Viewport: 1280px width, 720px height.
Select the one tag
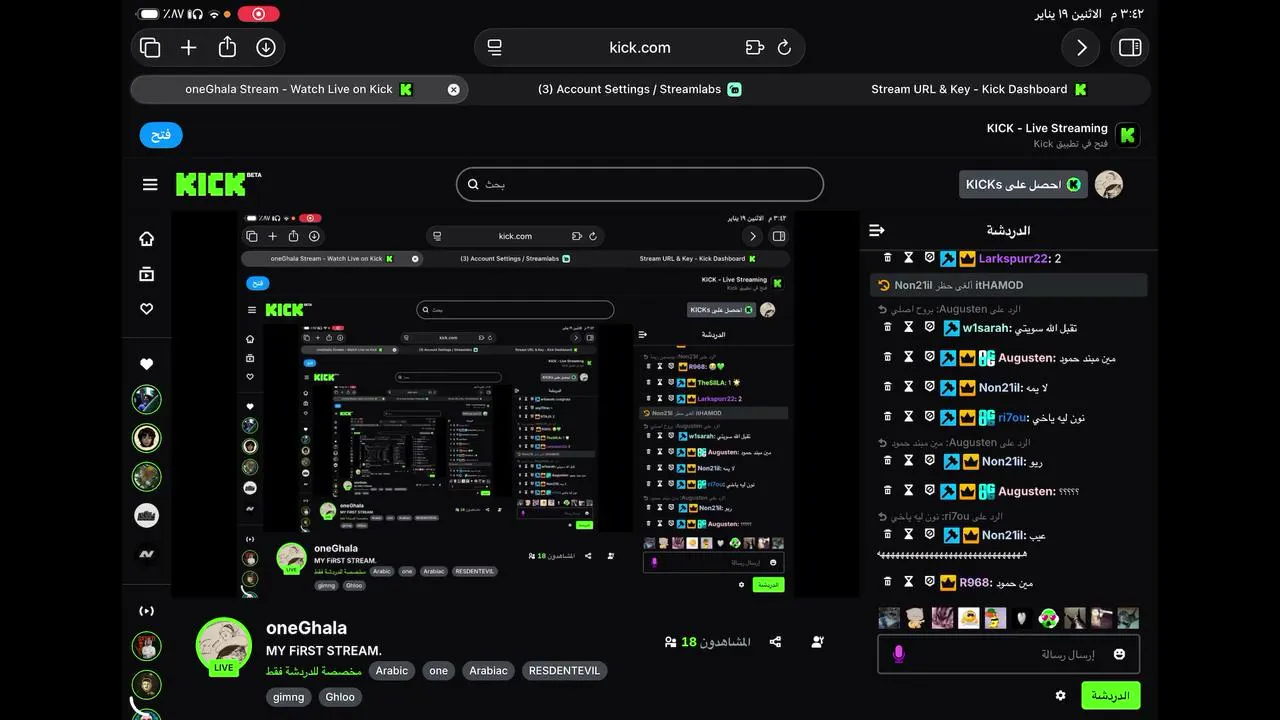(438, 671)
